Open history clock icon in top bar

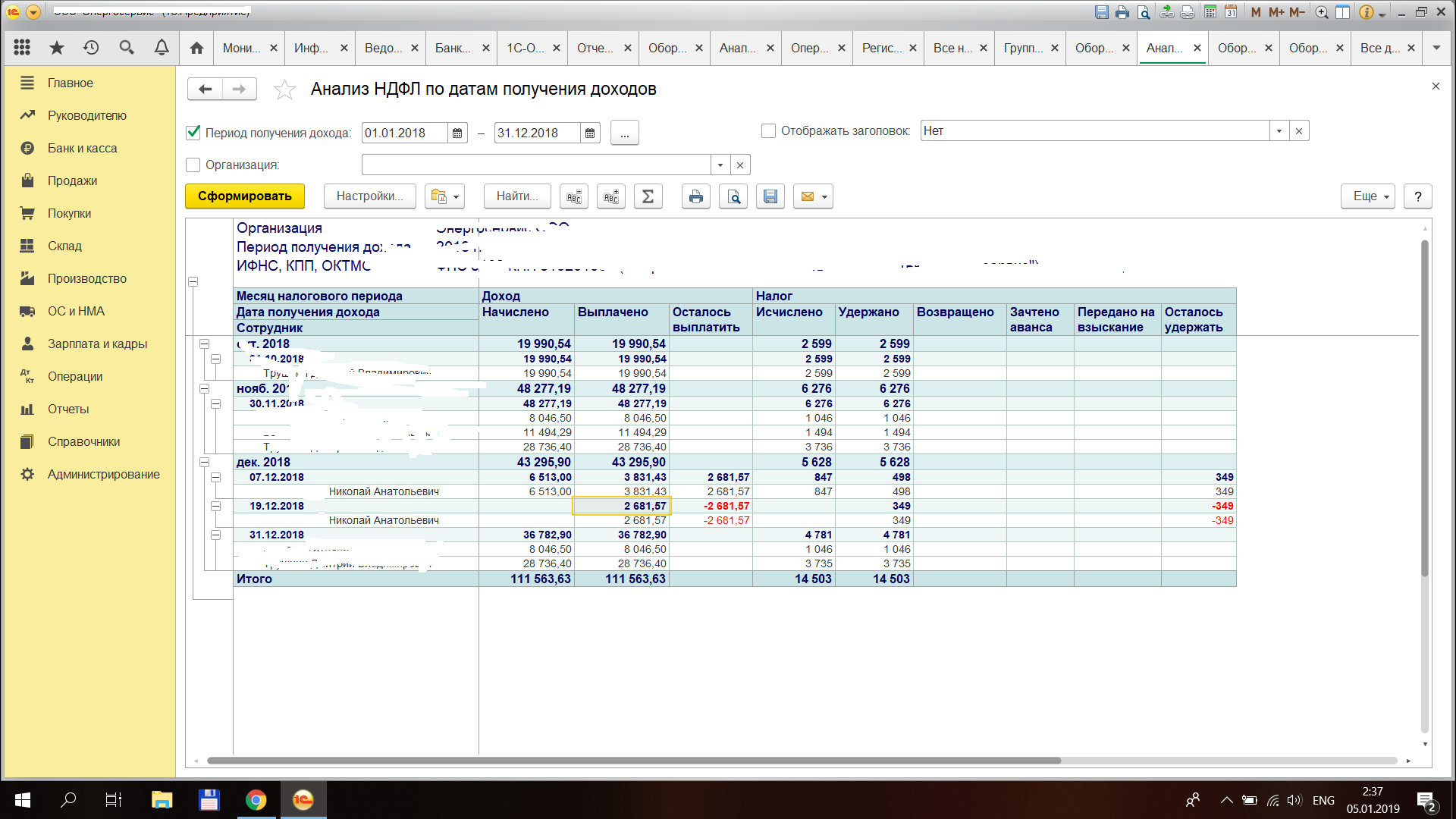pos(91,48)
